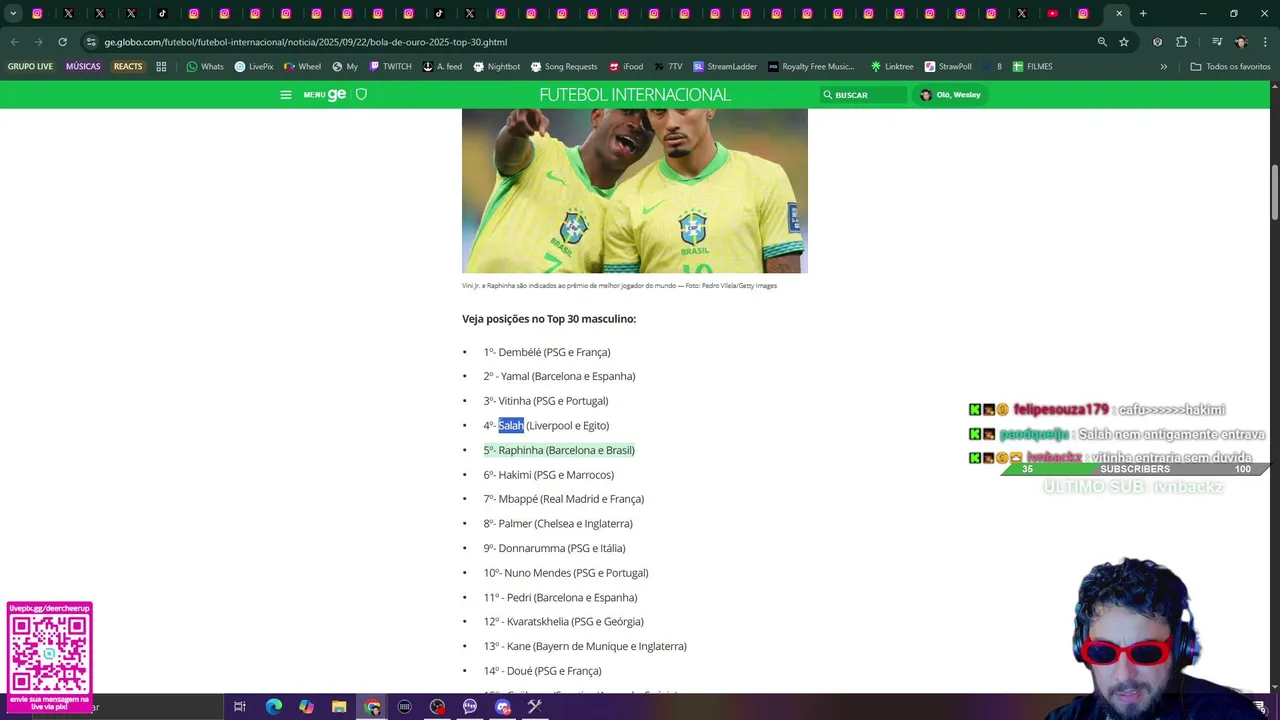Expand the bookmarks overflow chevron
This screenshot has height=720, width=1280.
click(1163, 67)
